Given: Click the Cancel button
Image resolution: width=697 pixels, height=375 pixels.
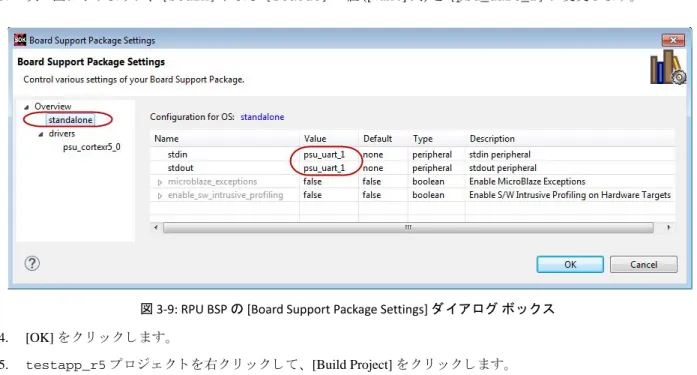Looking at the screenshot, I should (x=644, y=264).
